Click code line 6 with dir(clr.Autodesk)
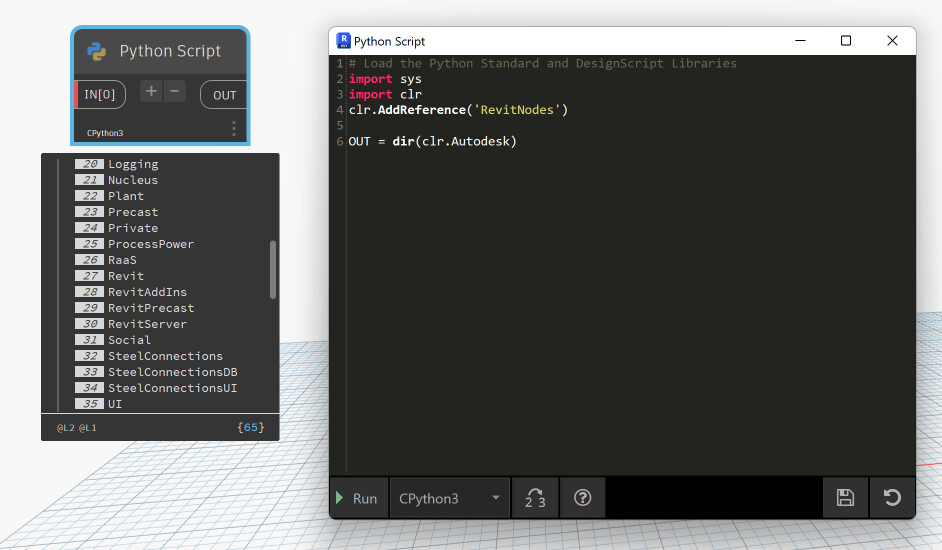 pyautogui.click(x=433, y=141)
